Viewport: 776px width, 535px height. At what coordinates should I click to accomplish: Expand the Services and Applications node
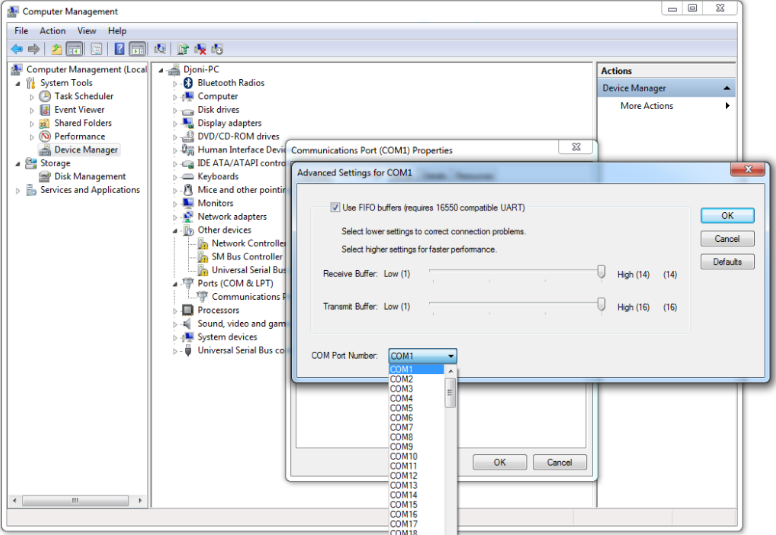(x=18, y=190)
